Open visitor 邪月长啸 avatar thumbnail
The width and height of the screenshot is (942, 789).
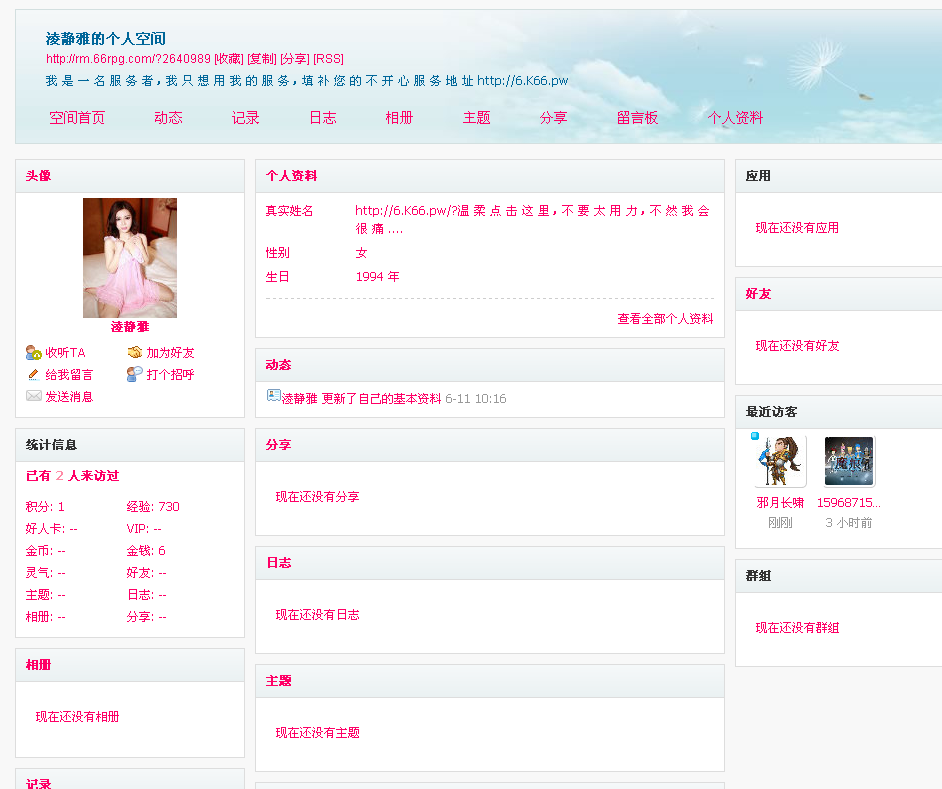(780, 462)
